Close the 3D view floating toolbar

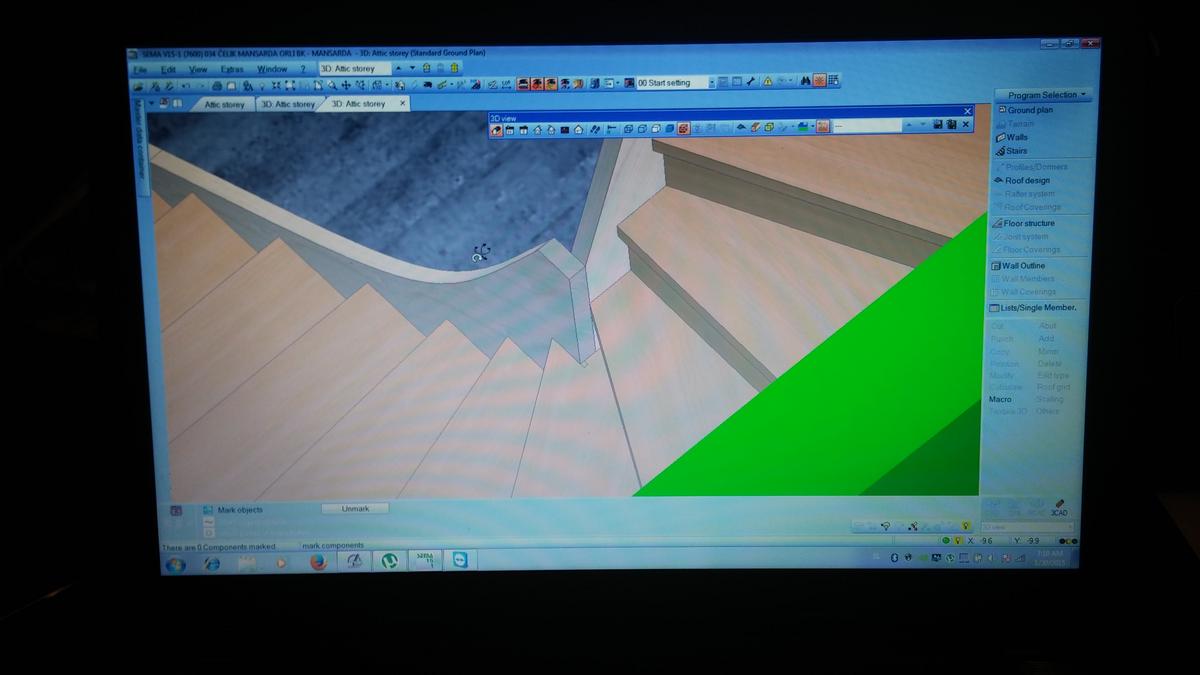967,111
